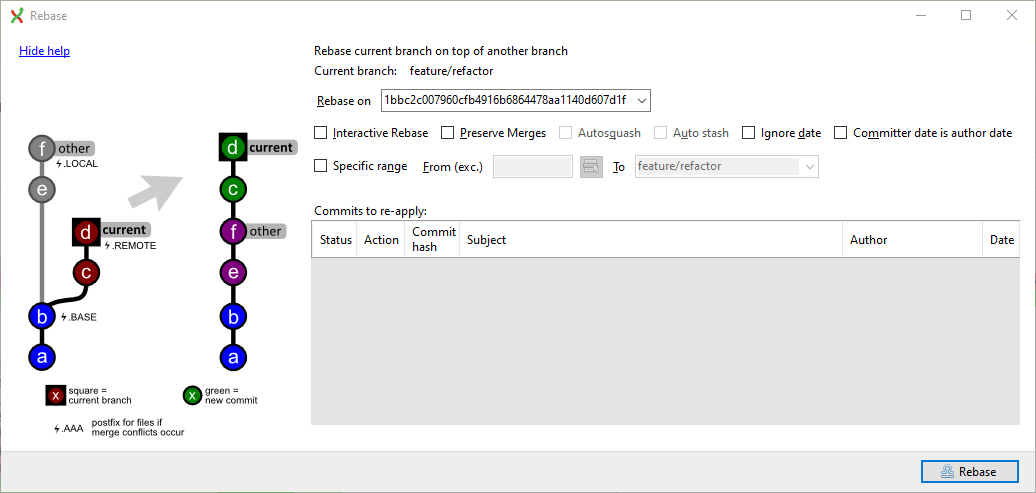Click the purple 'f' other commit circle

coord(233,231)
